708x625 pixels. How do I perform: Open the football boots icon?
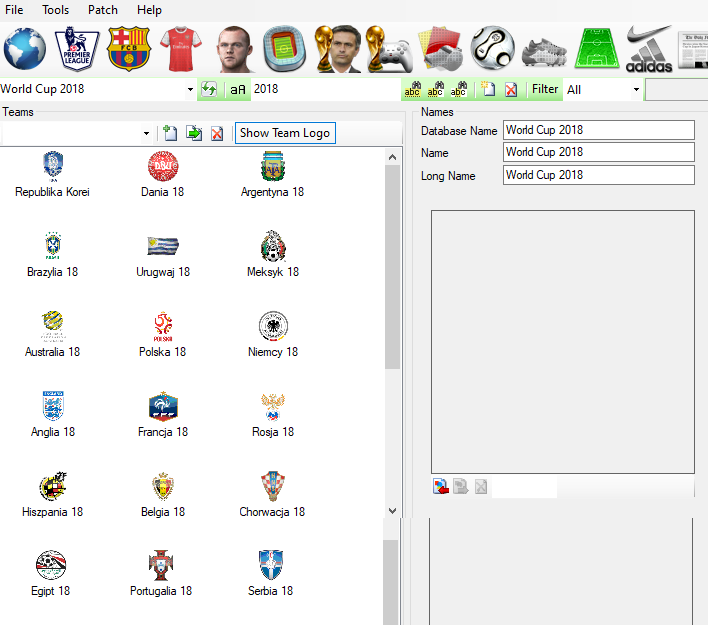click(544, 52)
